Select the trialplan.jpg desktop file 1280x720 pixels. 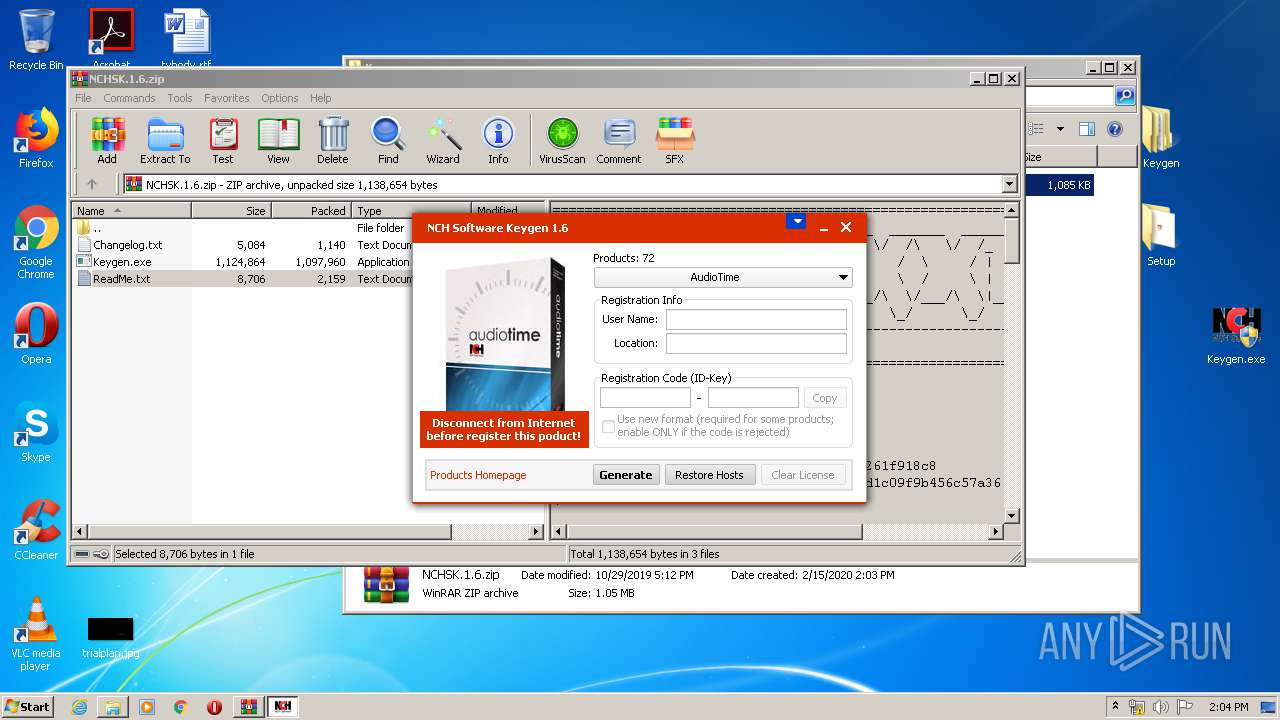(x=110, y=638)
